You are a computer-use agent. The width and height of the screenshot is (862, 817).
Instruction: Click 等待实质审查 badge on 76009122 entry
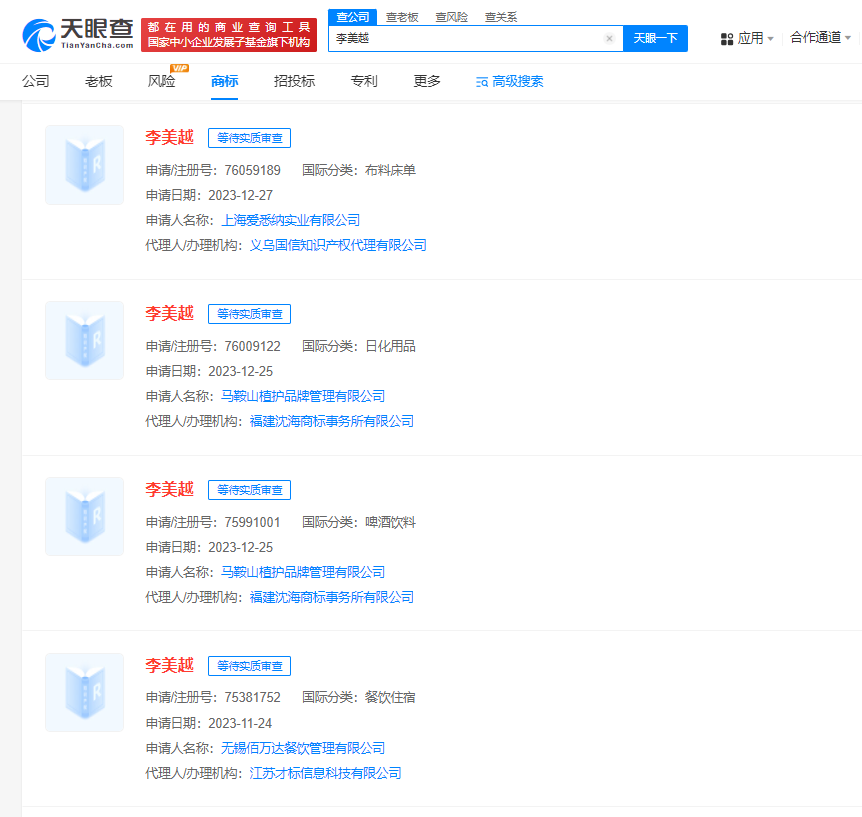pyautogui.click(x=250, y=314)
